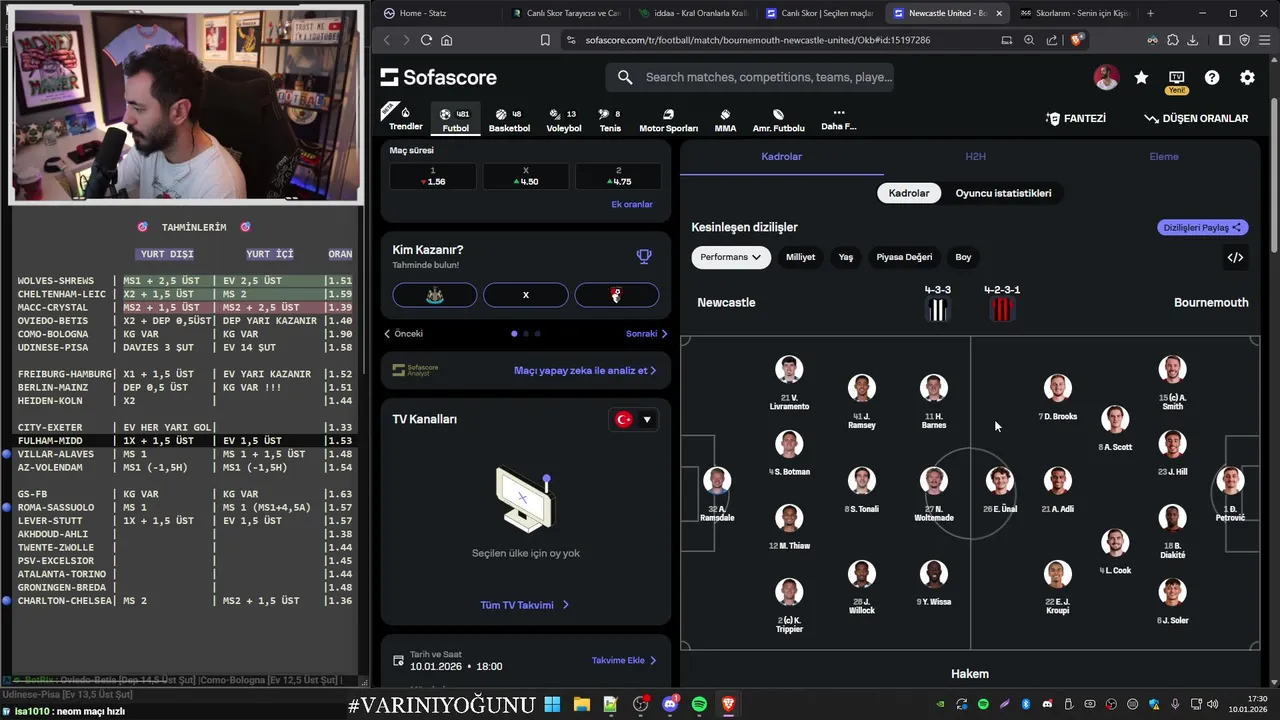Click the 1.56 home odds box
Viewport: 1280px width, 720px height.
pos(433,176)
